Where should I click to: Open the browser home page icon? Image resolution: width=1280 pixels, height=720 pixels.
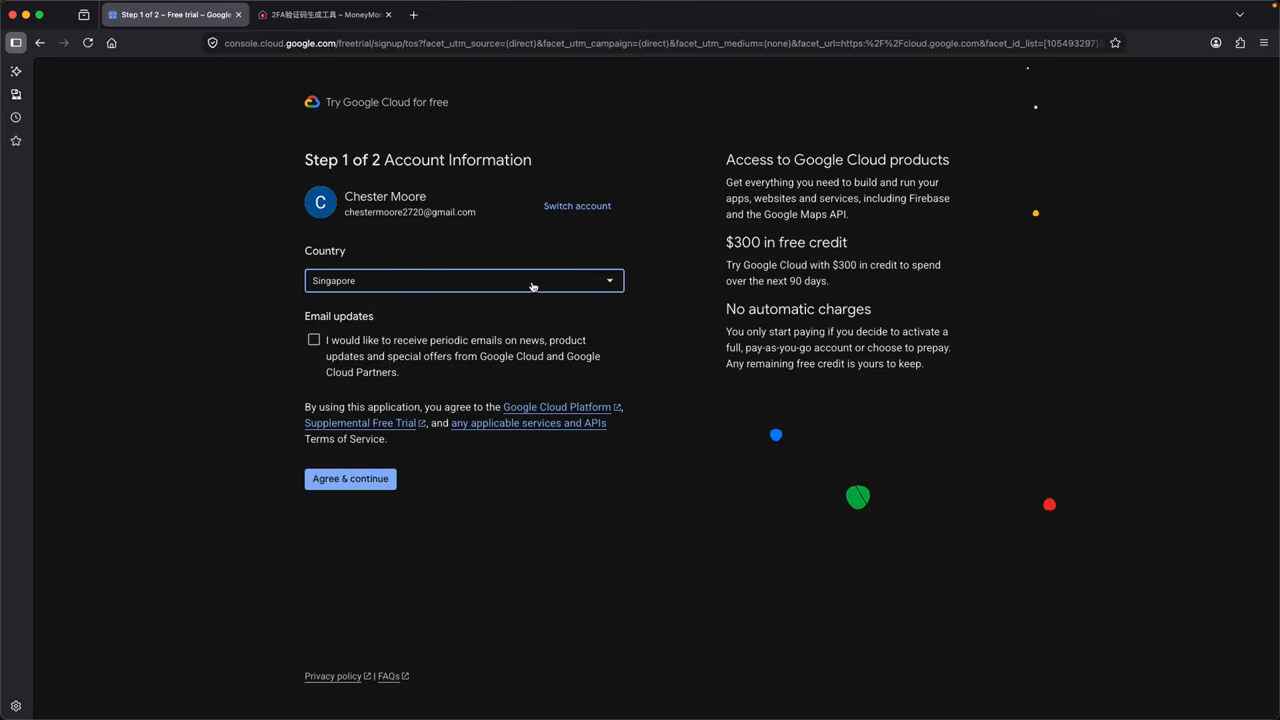pos(112,43)
